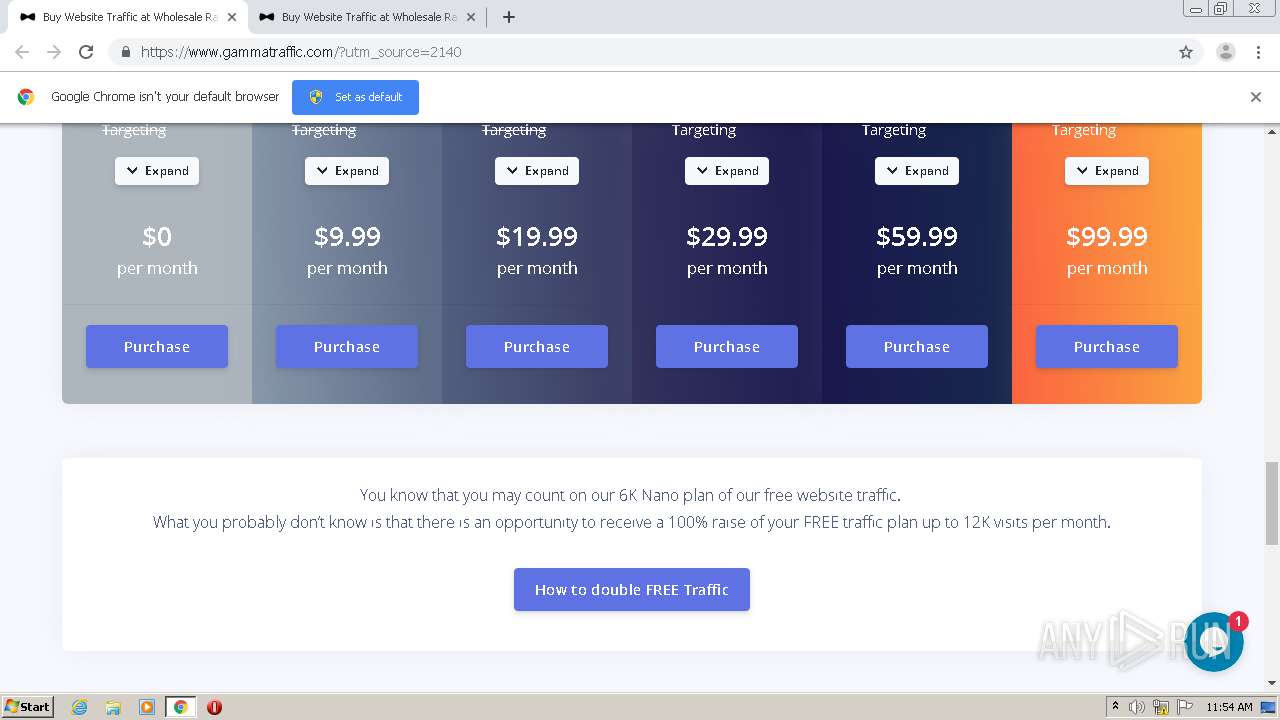
Task: Purchase the $99.99 per month plan
Action: [1107, 346]
